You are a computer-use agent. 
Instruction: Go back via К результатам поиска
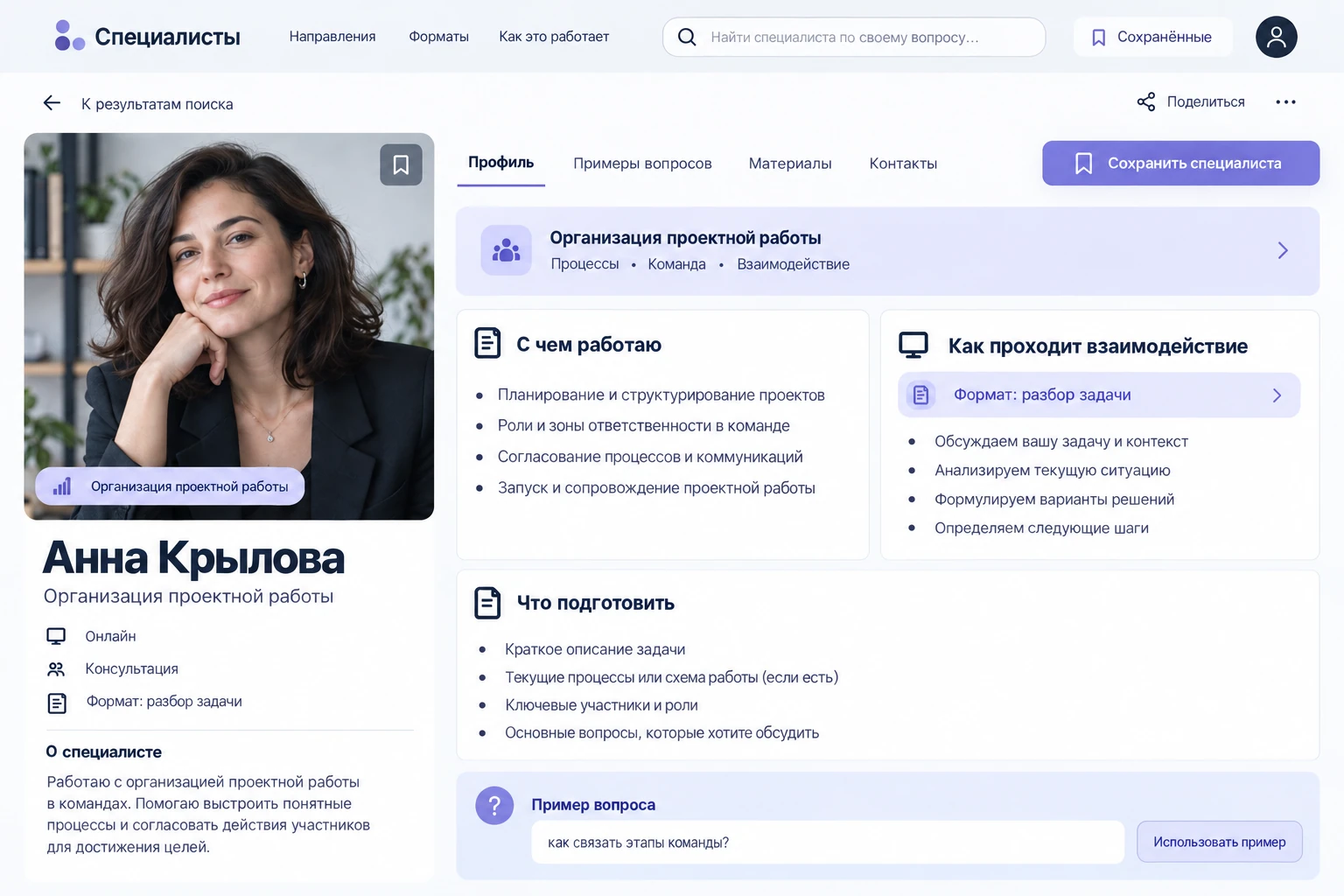pos(157,104)
